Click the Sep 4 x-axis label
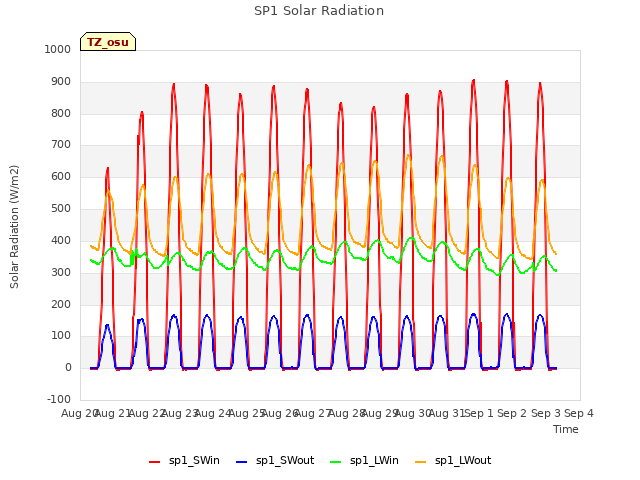 click(x=579, y=413)
